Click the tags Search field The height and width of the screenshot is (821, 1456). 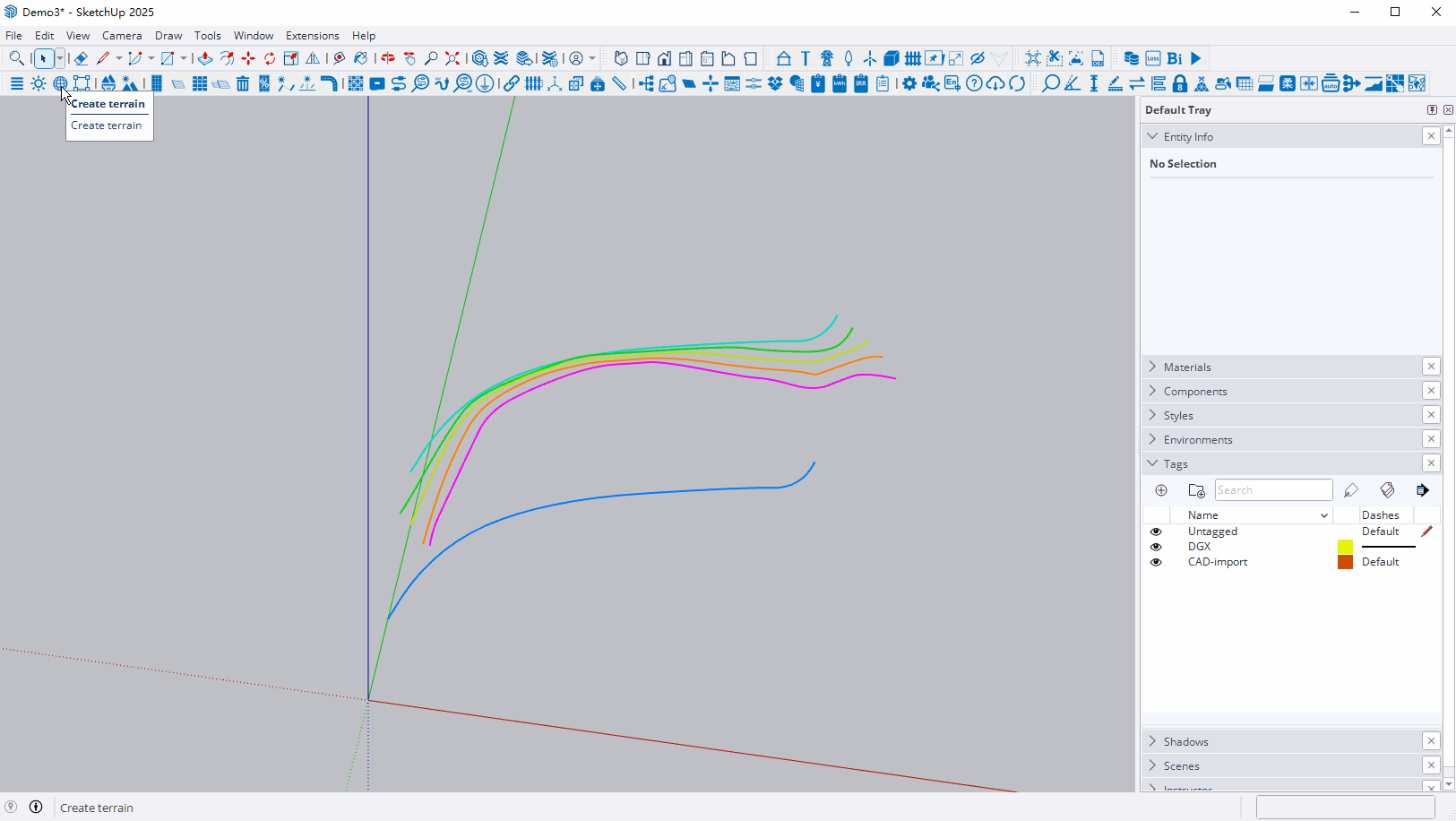(1273, 490)
